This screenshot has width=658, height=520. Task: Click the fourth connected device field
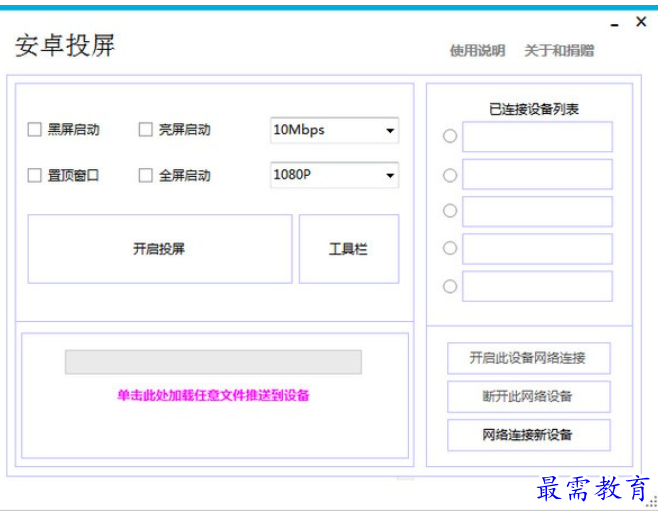pos(537,249)
